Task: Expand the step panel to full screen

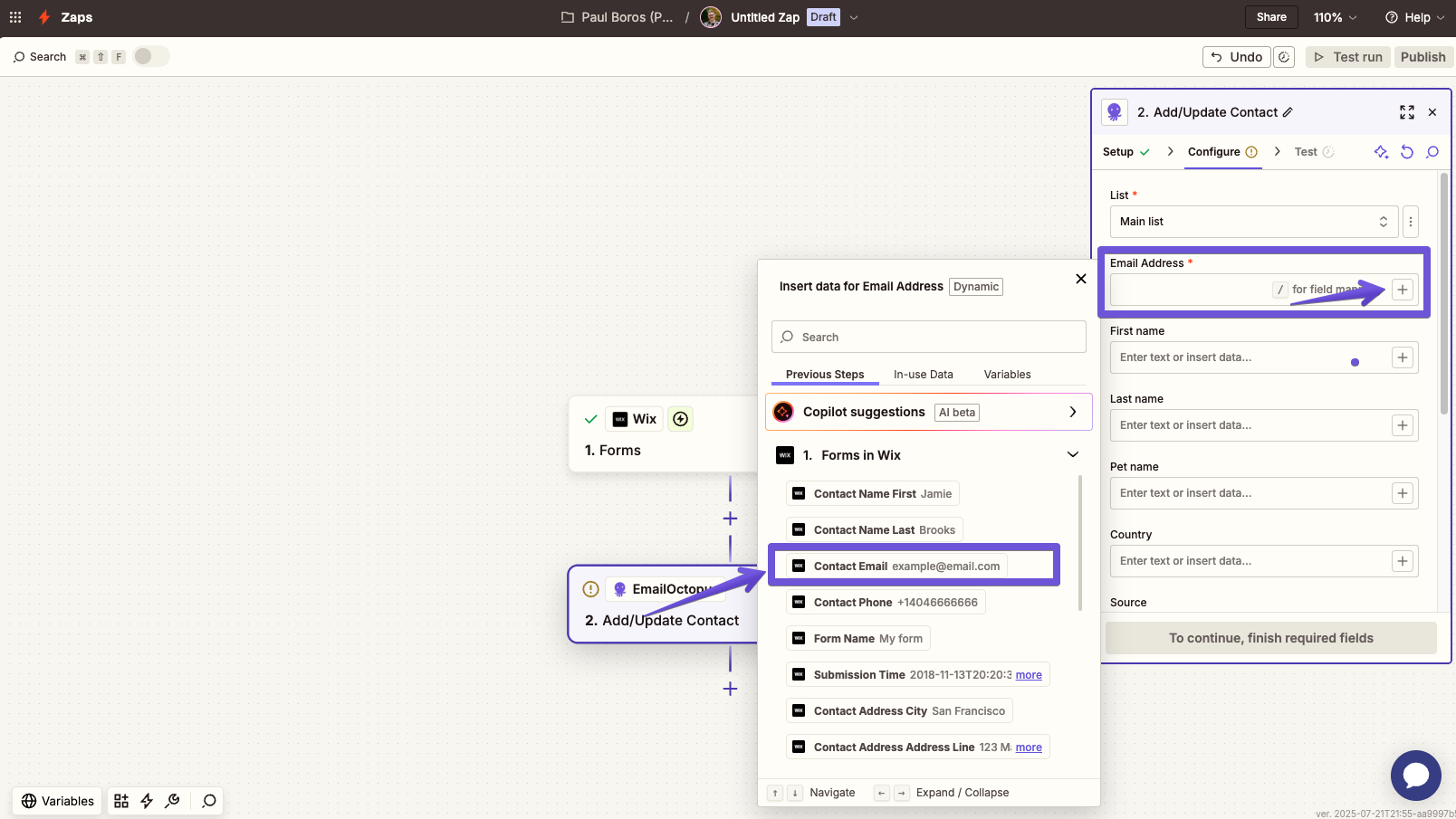Action: [1407, 112]
